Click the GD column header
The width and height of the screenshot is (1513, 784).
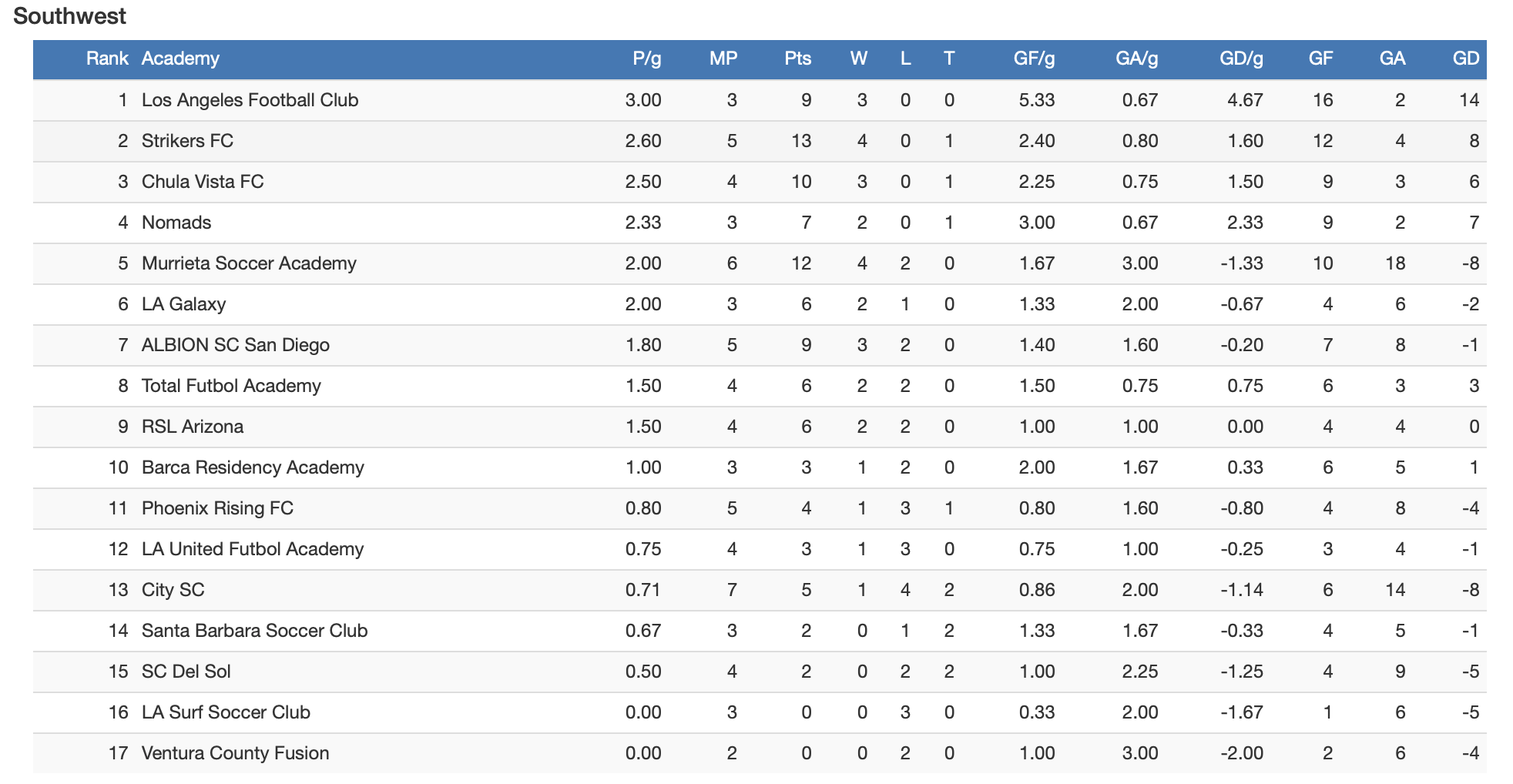1465,59
